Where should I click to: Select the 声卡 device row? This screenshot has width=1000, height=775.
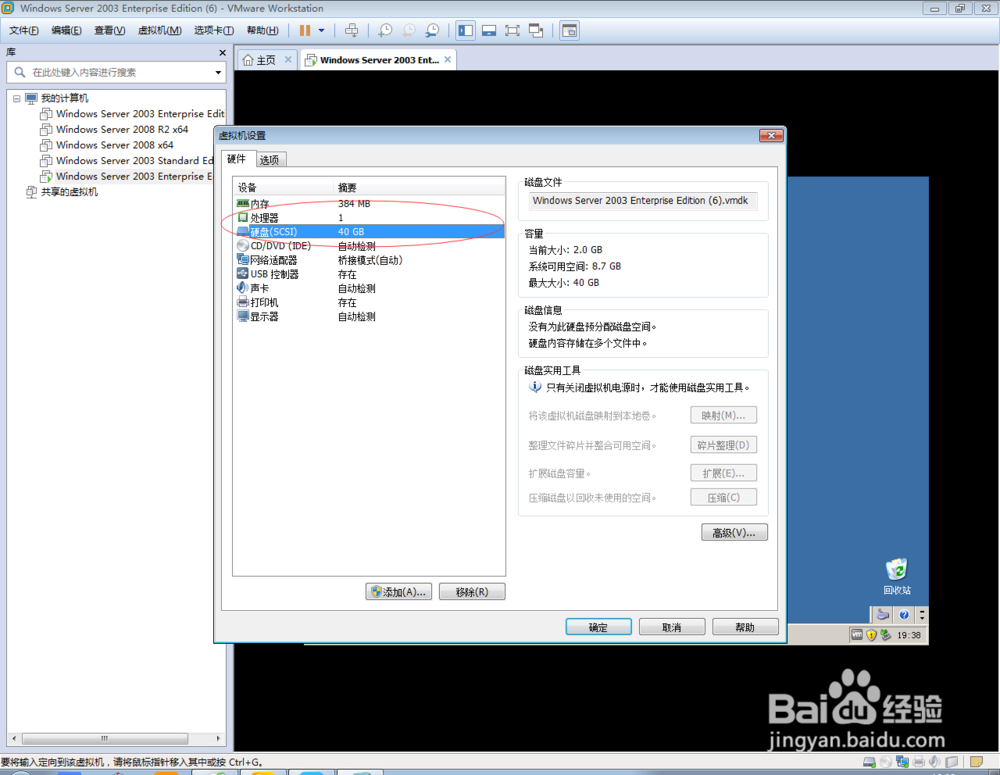369,288
